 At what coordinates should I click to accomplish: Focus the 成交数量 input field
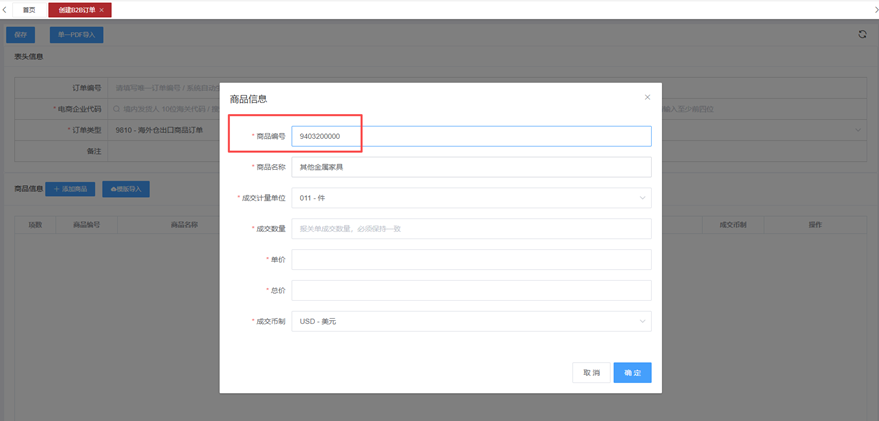coord(471,229)
